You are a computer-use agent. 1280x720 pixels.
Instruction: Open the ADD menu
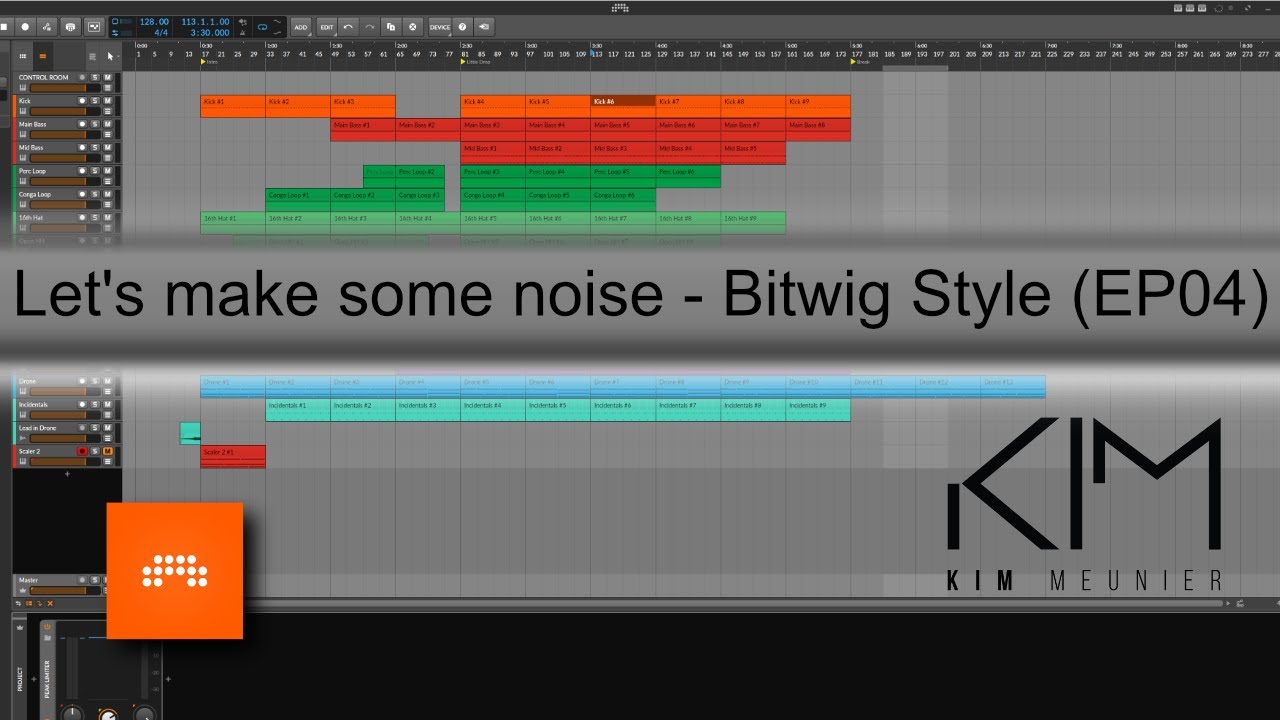(x=300, y=27)
